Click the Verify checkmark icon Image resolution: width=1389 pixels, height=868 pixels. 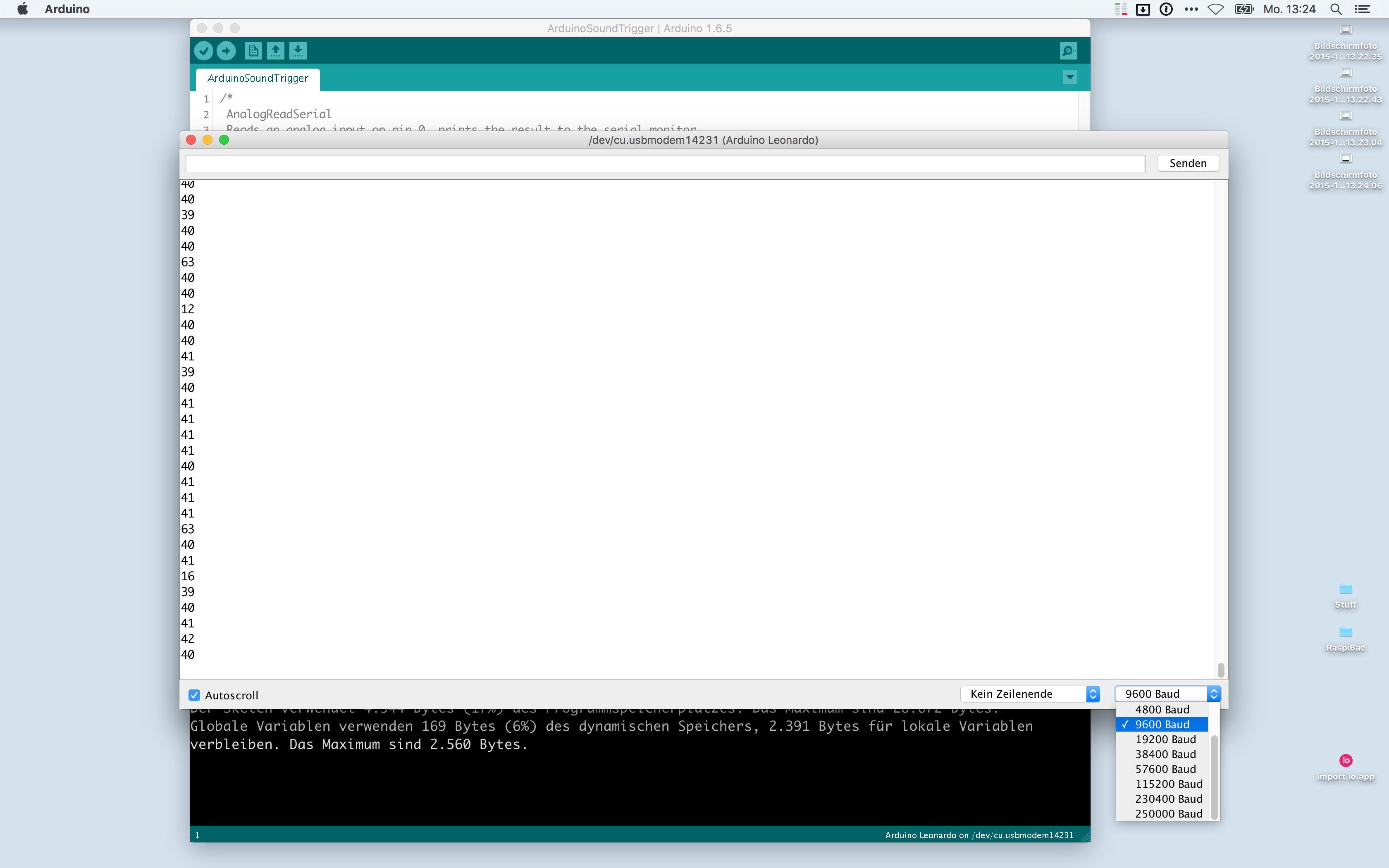coord(203,50)
